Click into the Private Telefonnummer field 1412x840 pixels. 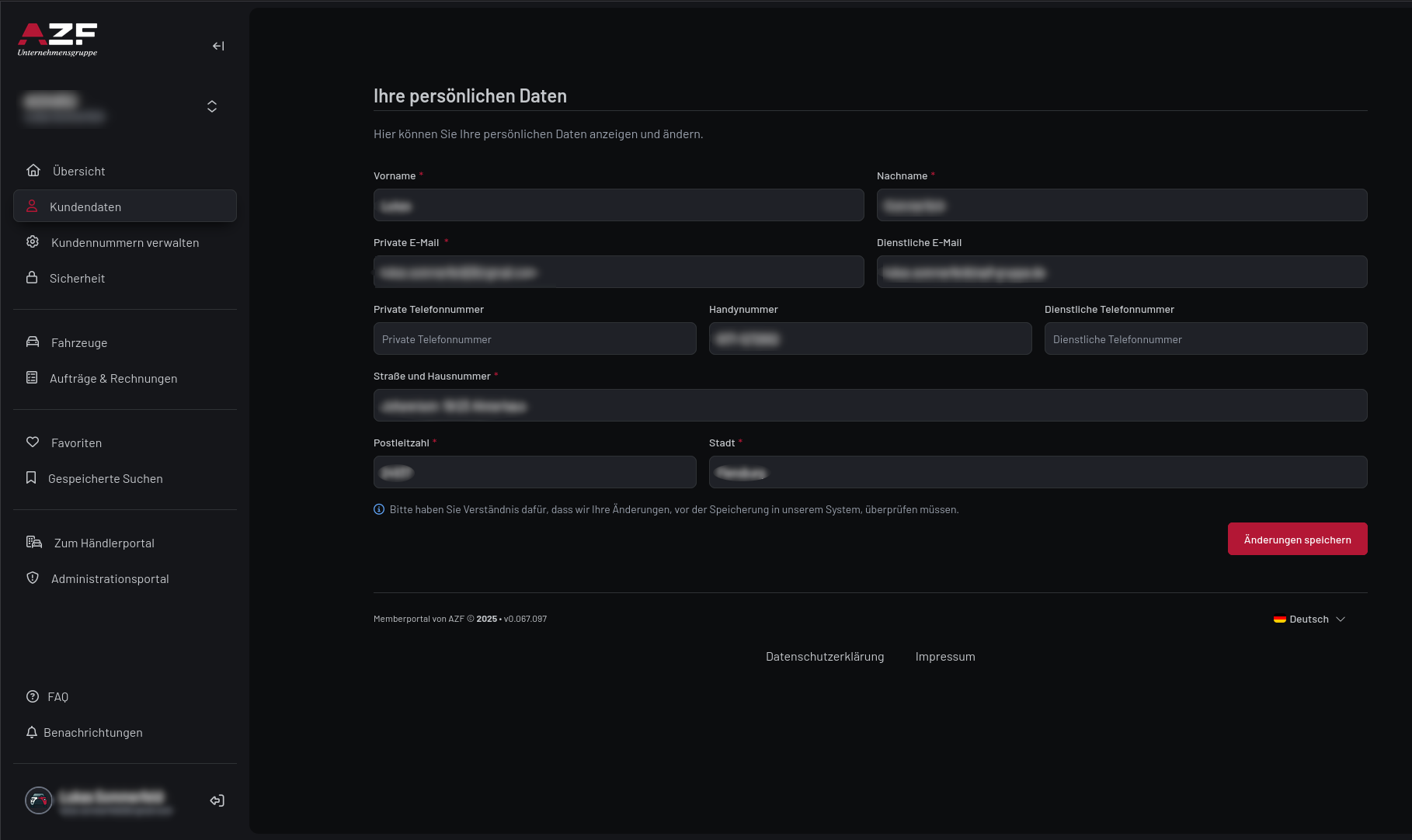coord(534,339)
